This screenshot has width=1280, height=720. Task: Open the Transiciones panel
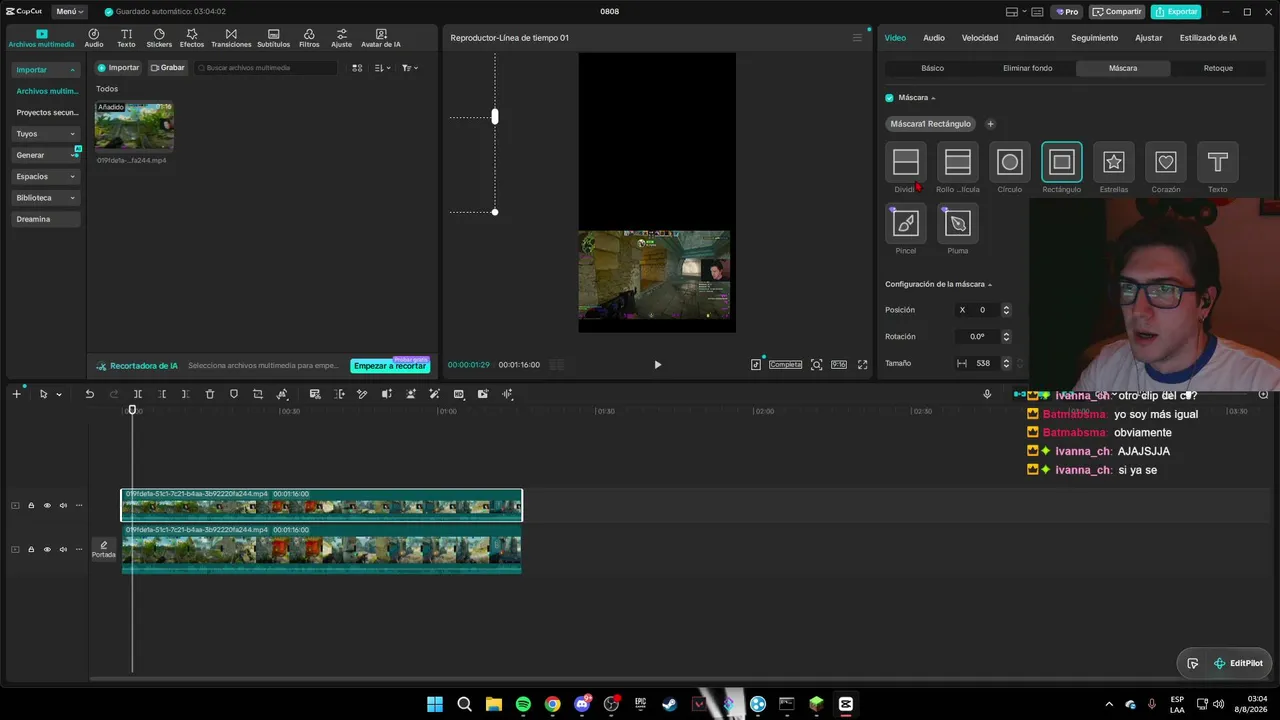click(x=231, y=38)
